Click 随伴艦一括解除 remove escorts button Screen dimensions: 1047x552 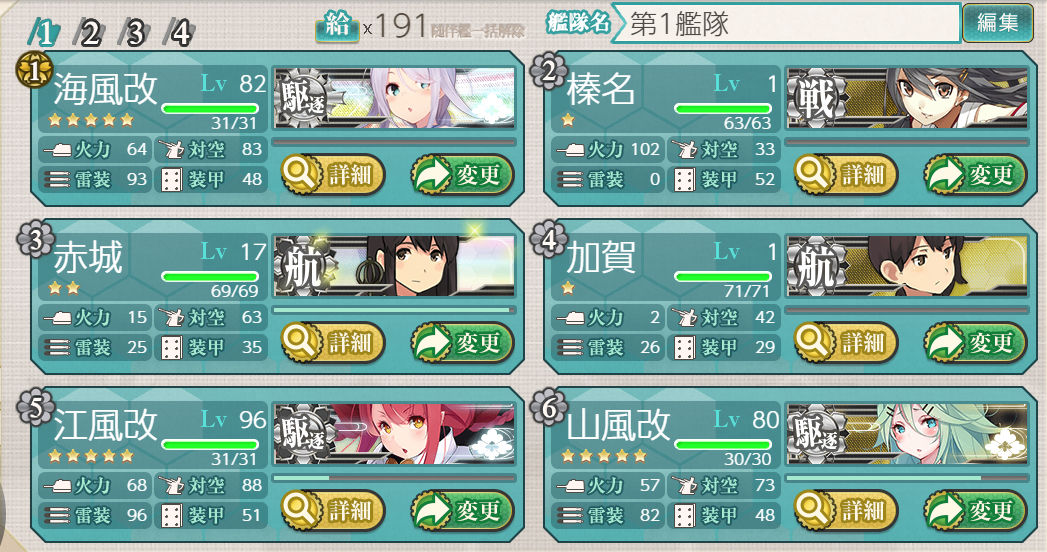tap(477, 31)
